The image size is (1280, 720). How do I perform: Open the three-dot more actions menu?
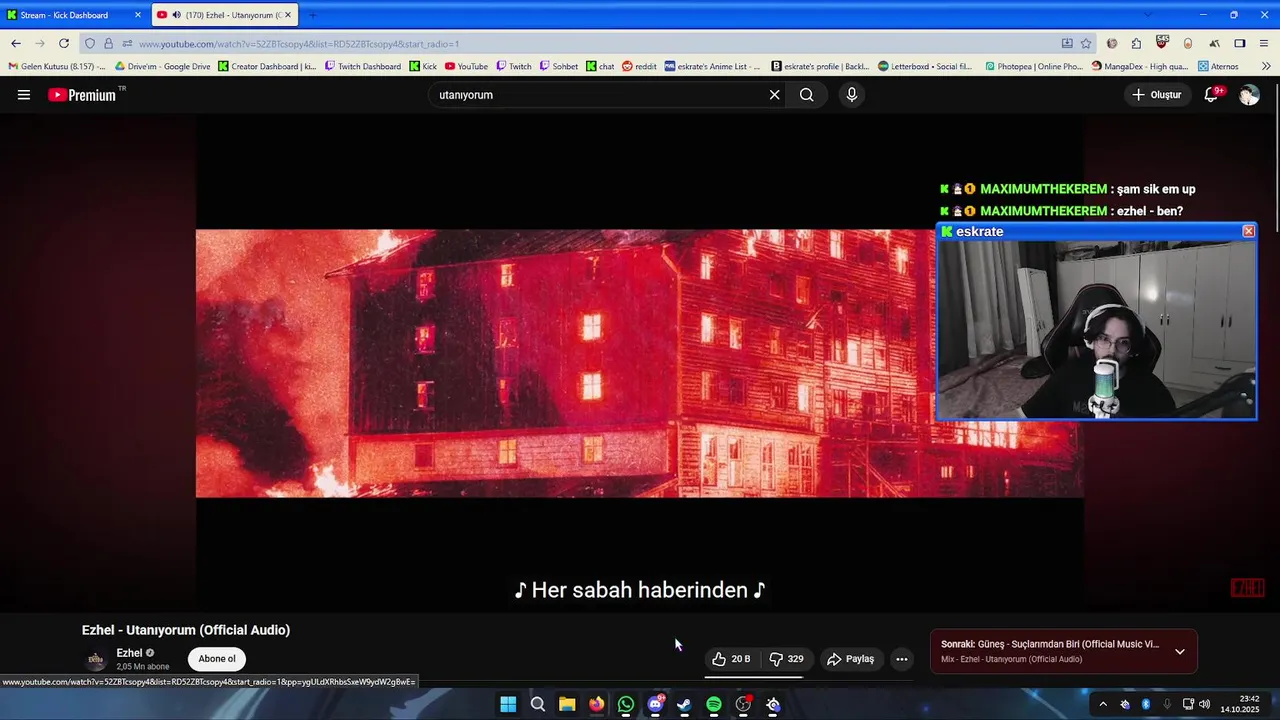click(901, 659)
